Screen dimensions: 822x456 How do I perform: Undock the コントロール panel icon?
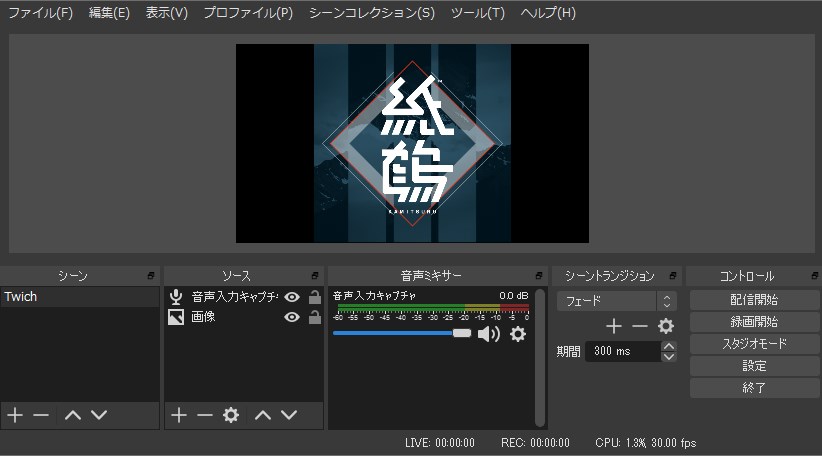[x=814, y=275]
